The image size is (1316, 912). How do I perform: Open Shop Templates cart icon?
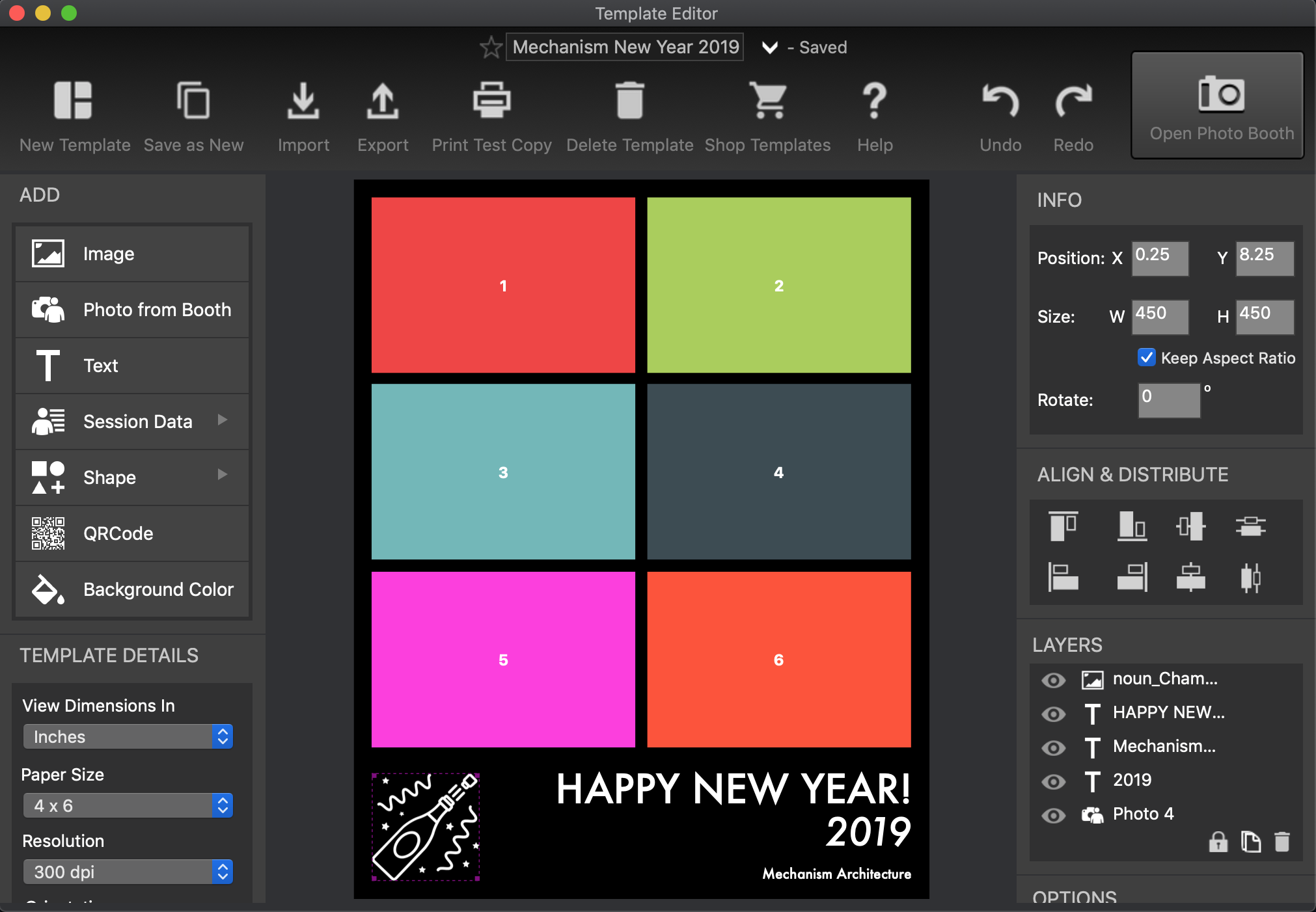coord(768,101)
